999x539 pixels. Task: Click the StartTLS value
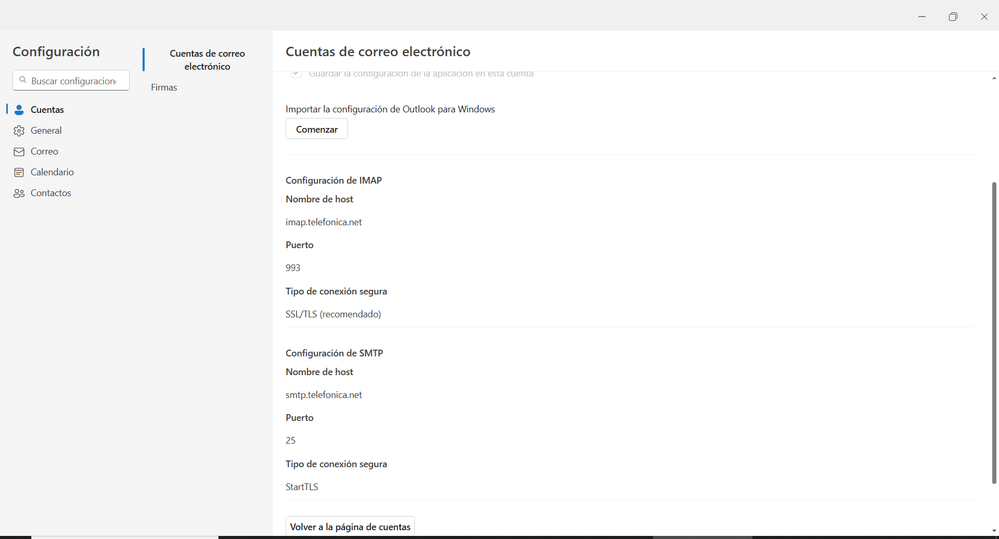pos(301,487)
